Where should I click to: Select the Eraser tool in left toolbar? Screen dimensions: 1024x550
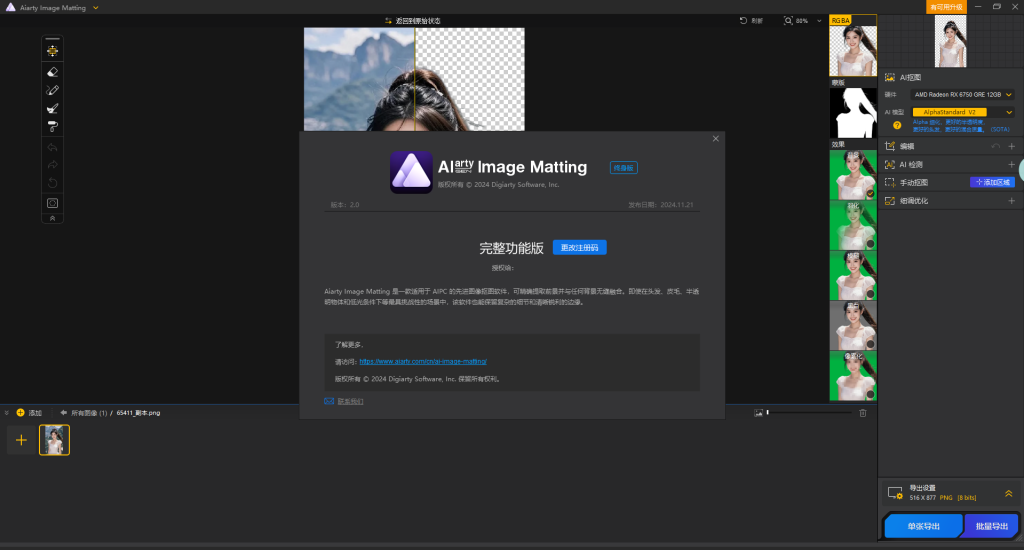click(53, 72)
